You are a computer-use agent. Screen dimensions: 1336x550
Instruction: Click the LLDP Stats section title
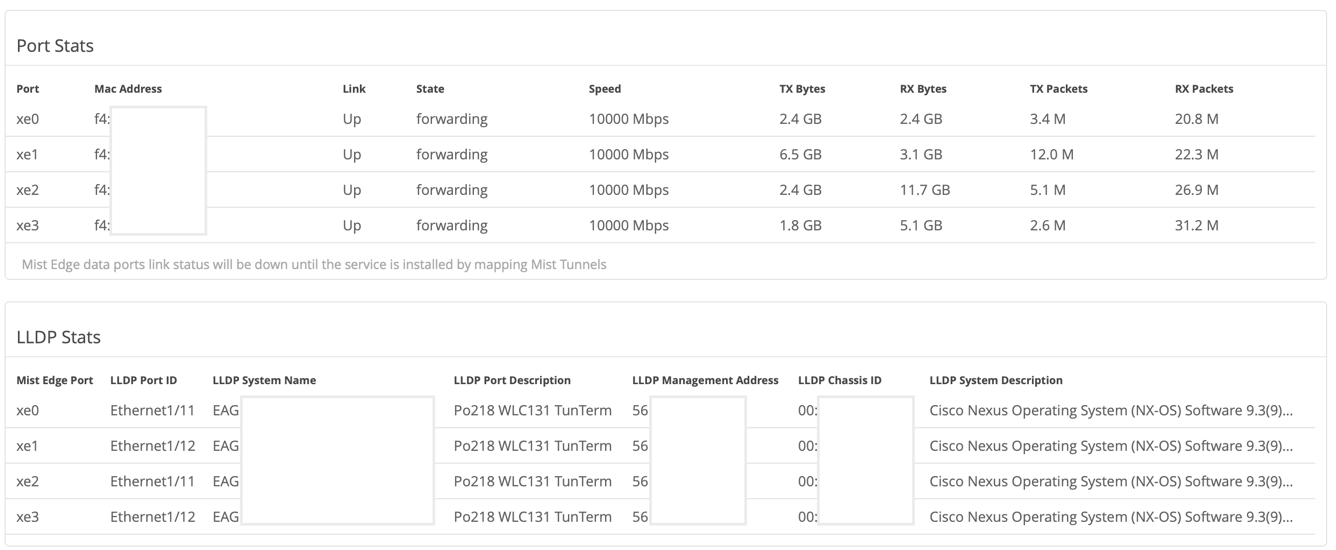(x=58, y=337)
